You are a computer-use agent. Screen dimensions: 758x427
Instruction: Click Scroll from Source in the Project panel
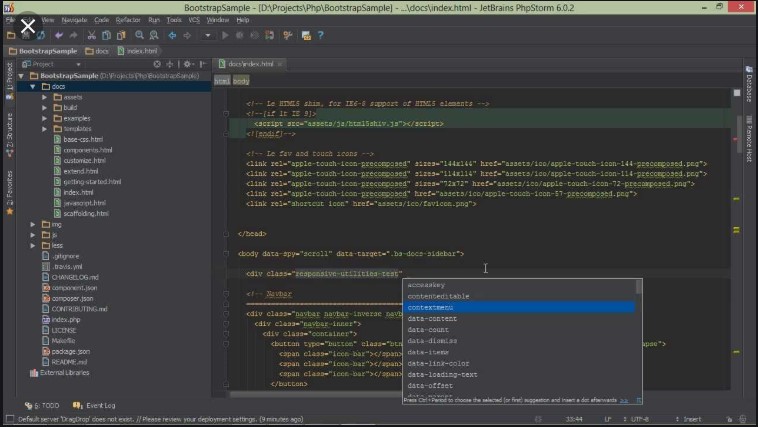(157, 64)
